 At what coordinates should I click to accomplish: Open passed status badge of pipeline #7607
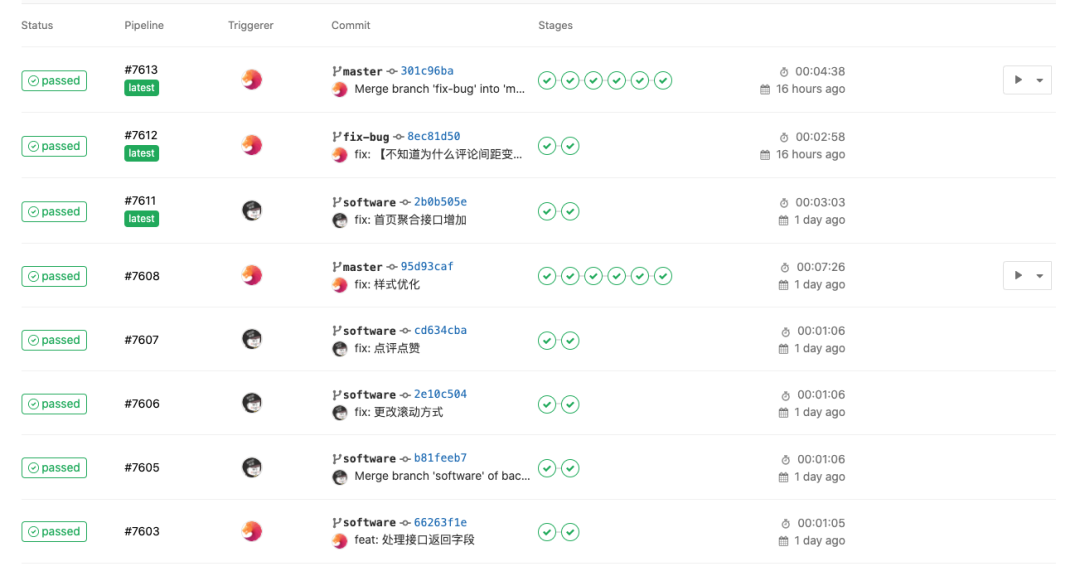(54, 340)
